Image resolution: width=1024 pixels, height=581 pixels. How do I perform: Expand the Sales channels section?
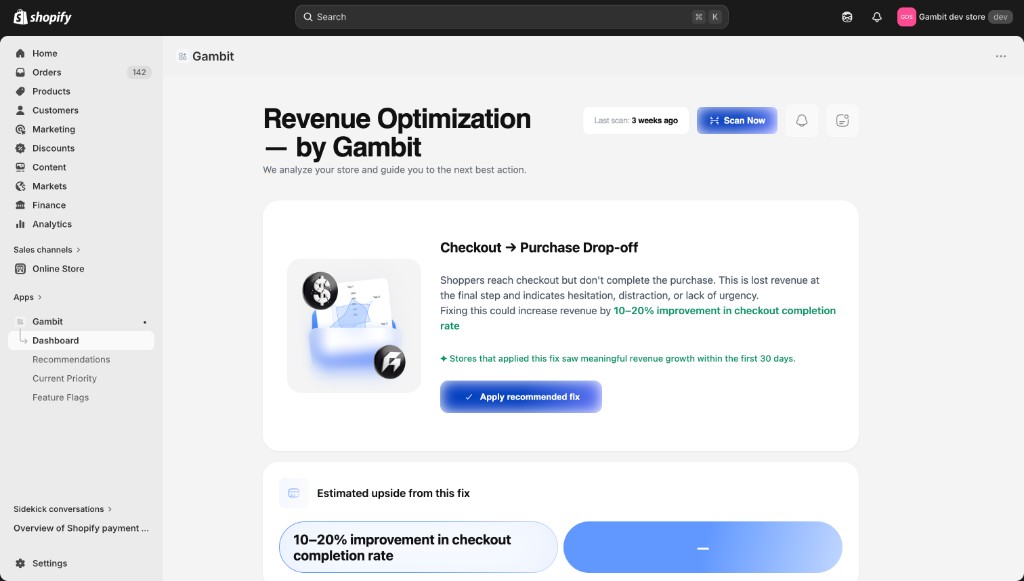pos(47,249)
